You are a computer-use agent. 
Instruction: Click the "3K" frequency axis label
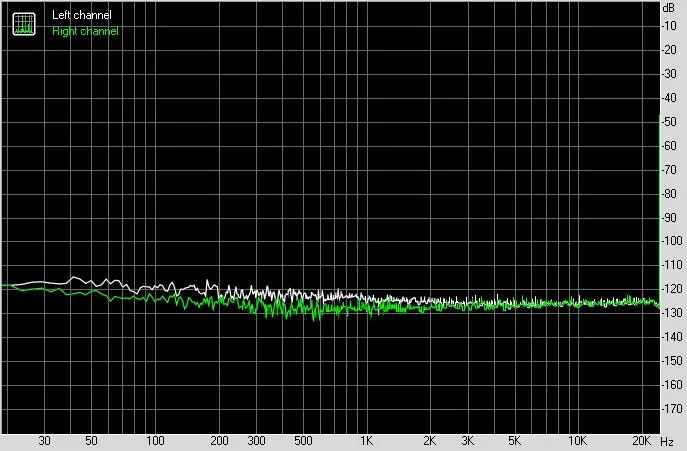pos(467,441)
